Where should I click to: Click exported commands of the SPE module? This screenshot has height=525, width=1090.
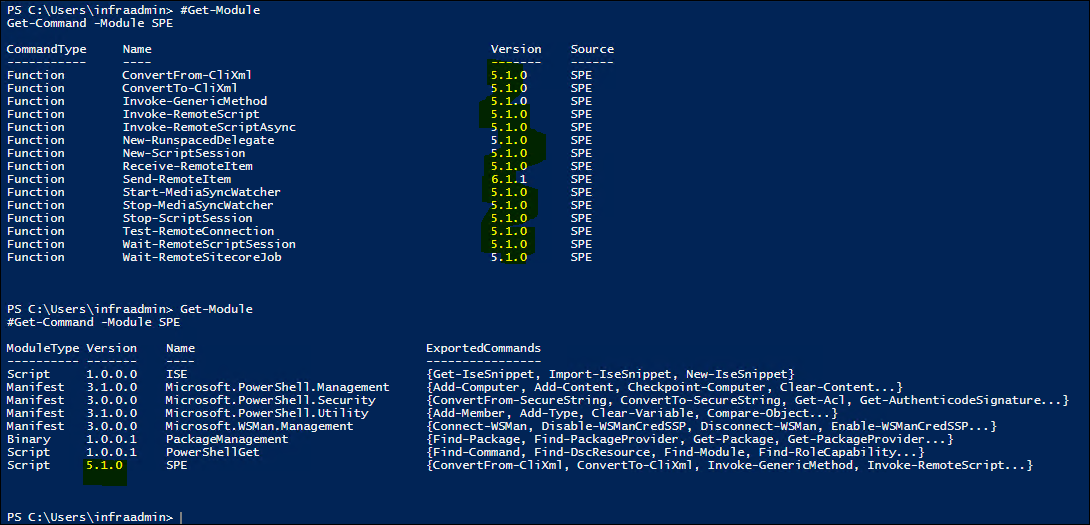[x=730, y=465]
